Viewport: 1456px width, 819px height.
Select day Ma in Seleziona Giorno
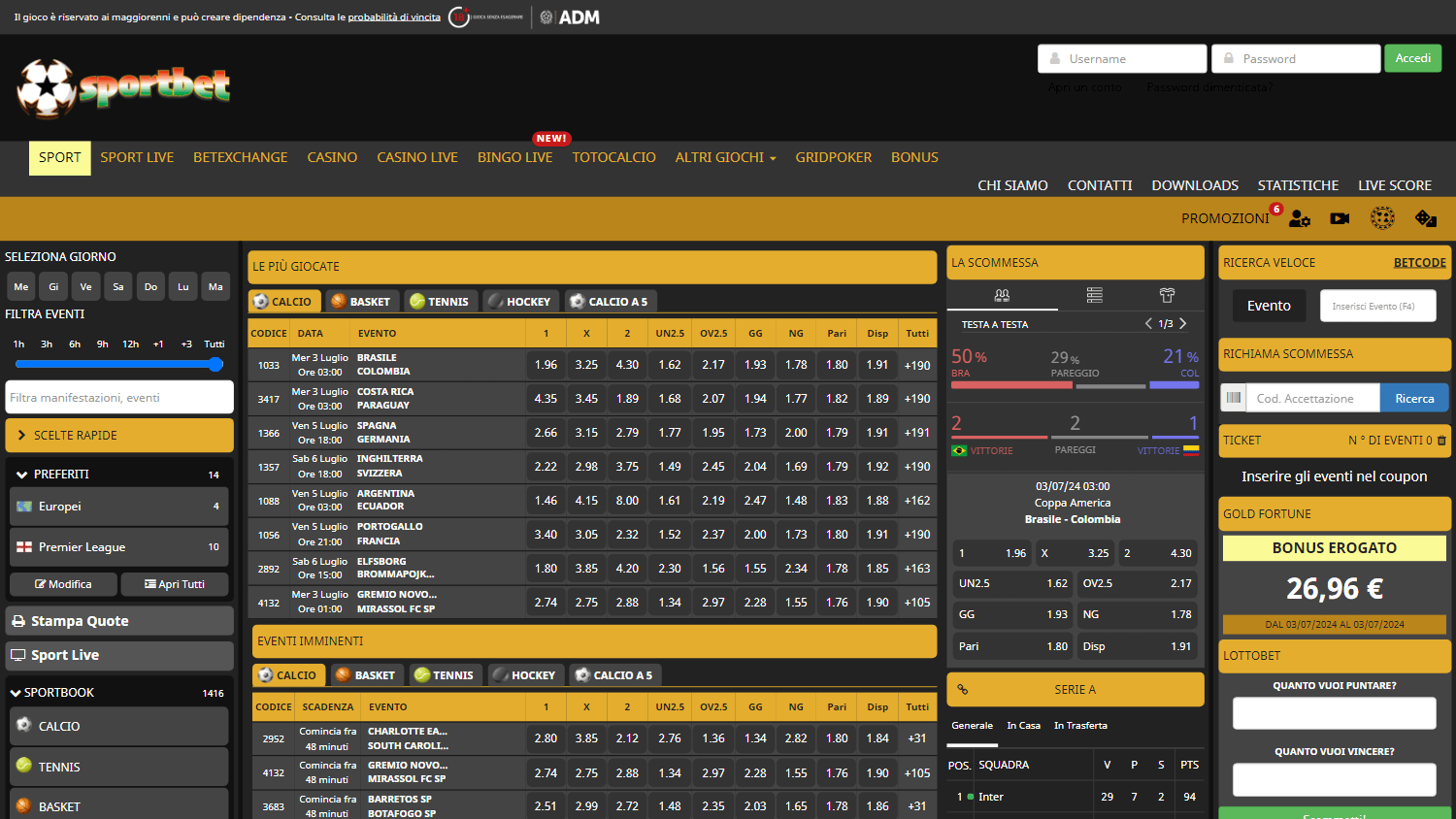point(215,286)
